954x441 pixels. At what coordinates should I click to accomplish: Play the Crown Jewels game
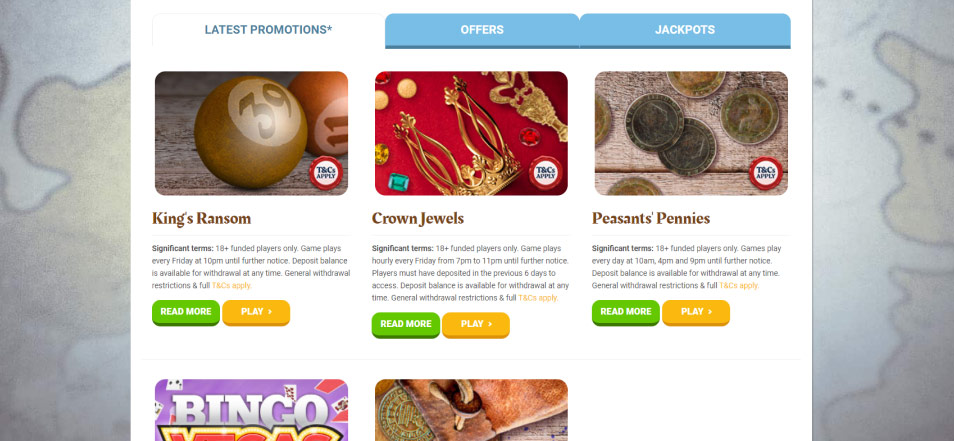[476, 325]
